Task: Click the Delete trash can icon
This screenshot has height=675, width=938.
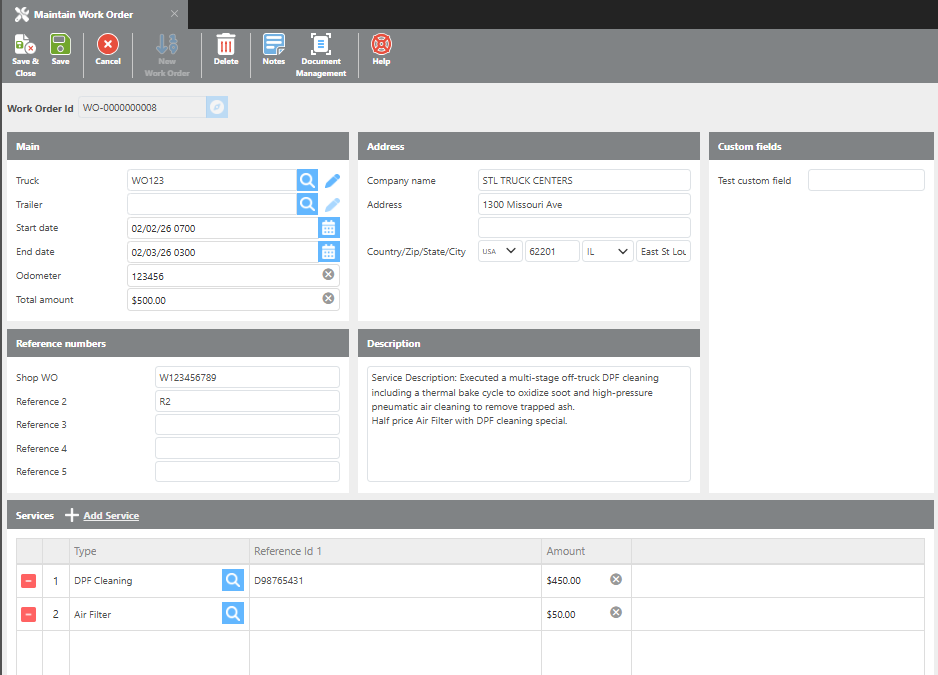Action: click(x=226, y=45)
